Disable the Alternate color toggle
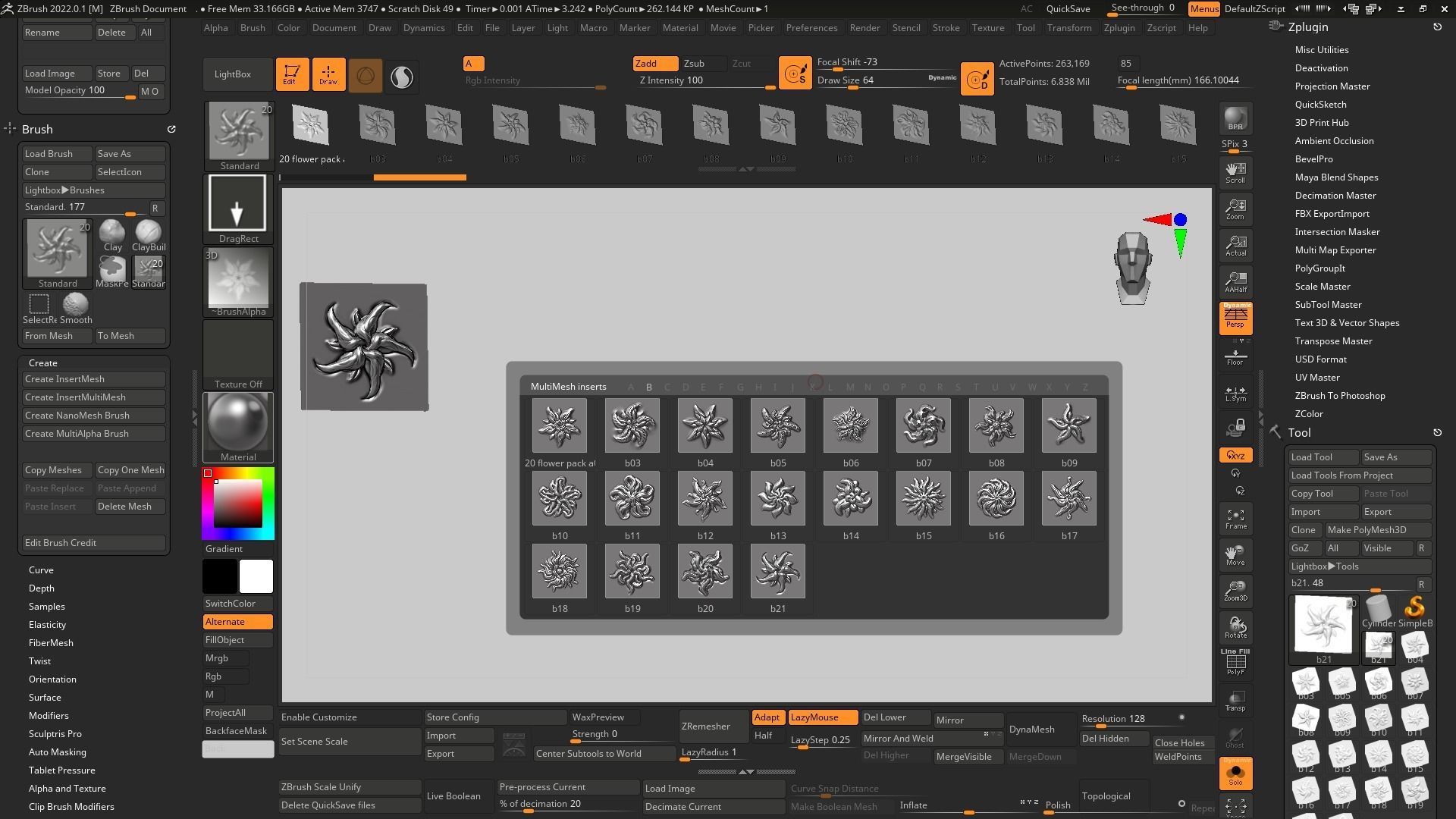 (237, 622)
